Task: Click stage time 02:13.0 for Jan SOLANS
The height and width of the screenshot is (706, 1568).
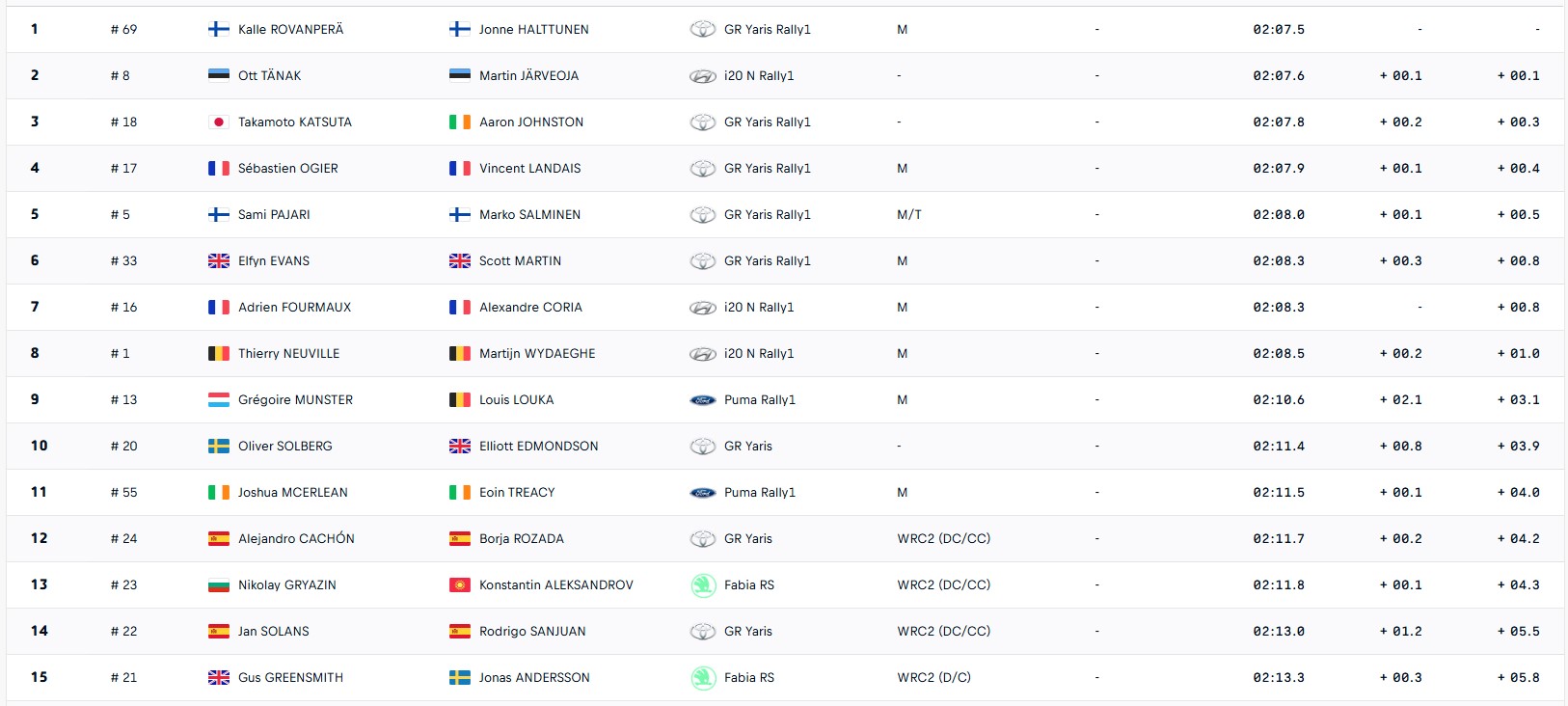Action: tap(1279, 632)
